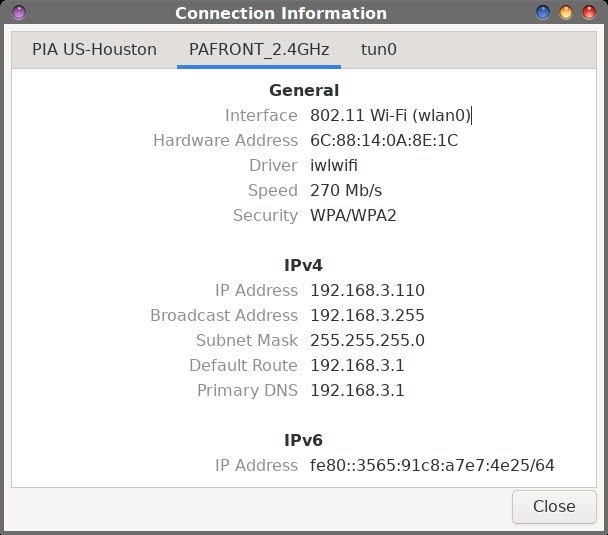Click the orange maximize orb button
Screen dimensions: 608x535
[566, 12]
